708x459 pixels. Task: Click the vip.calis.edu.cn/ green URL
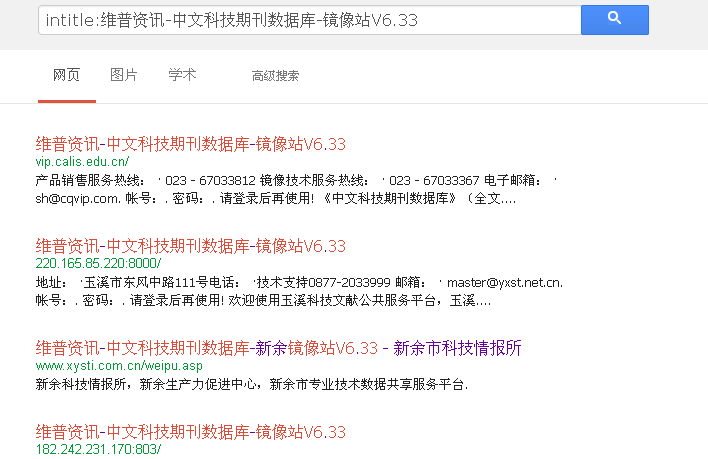[82, 162]
